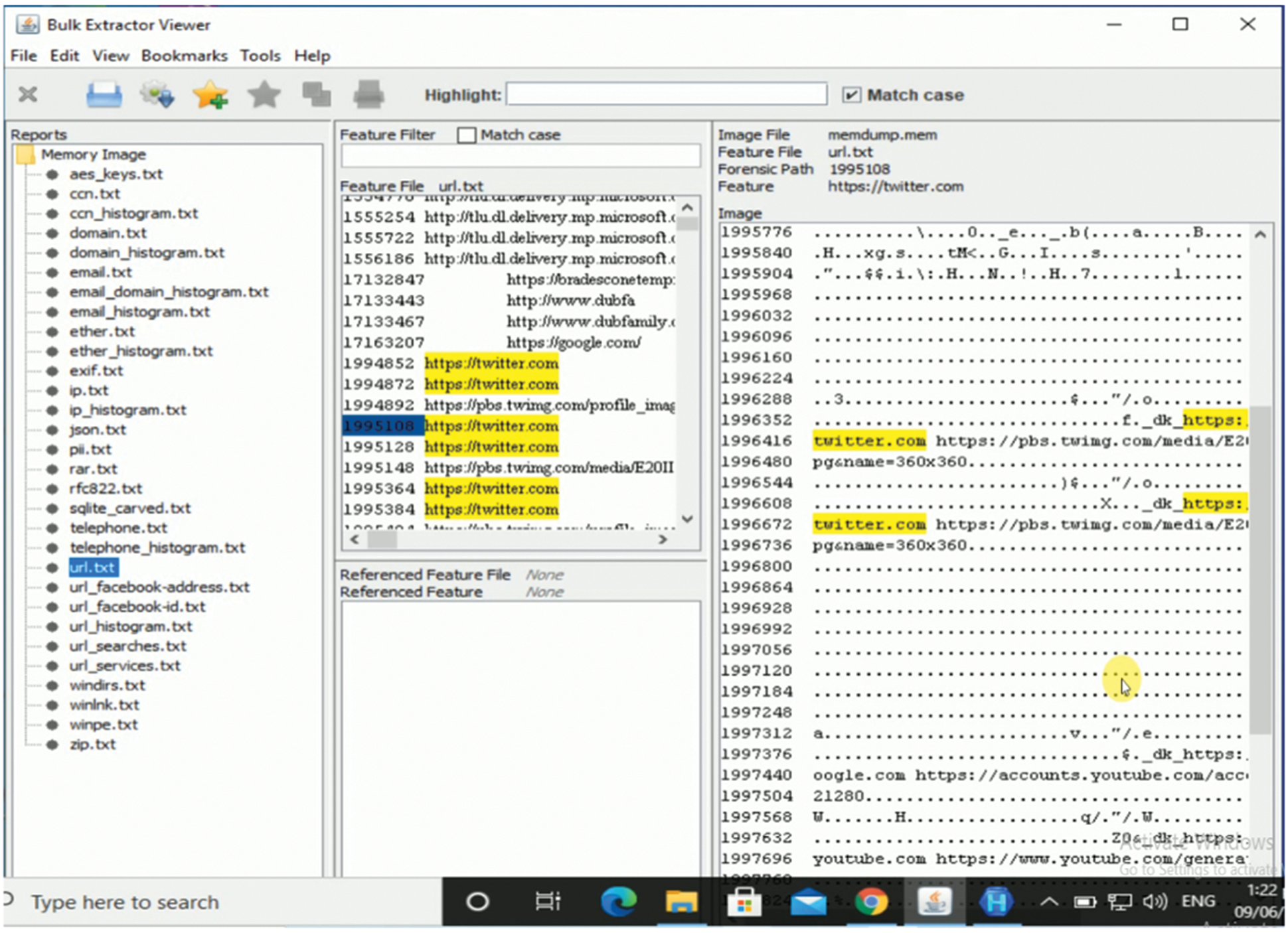
Task: Click the Highlight text input field
Action: coord(666,94)
